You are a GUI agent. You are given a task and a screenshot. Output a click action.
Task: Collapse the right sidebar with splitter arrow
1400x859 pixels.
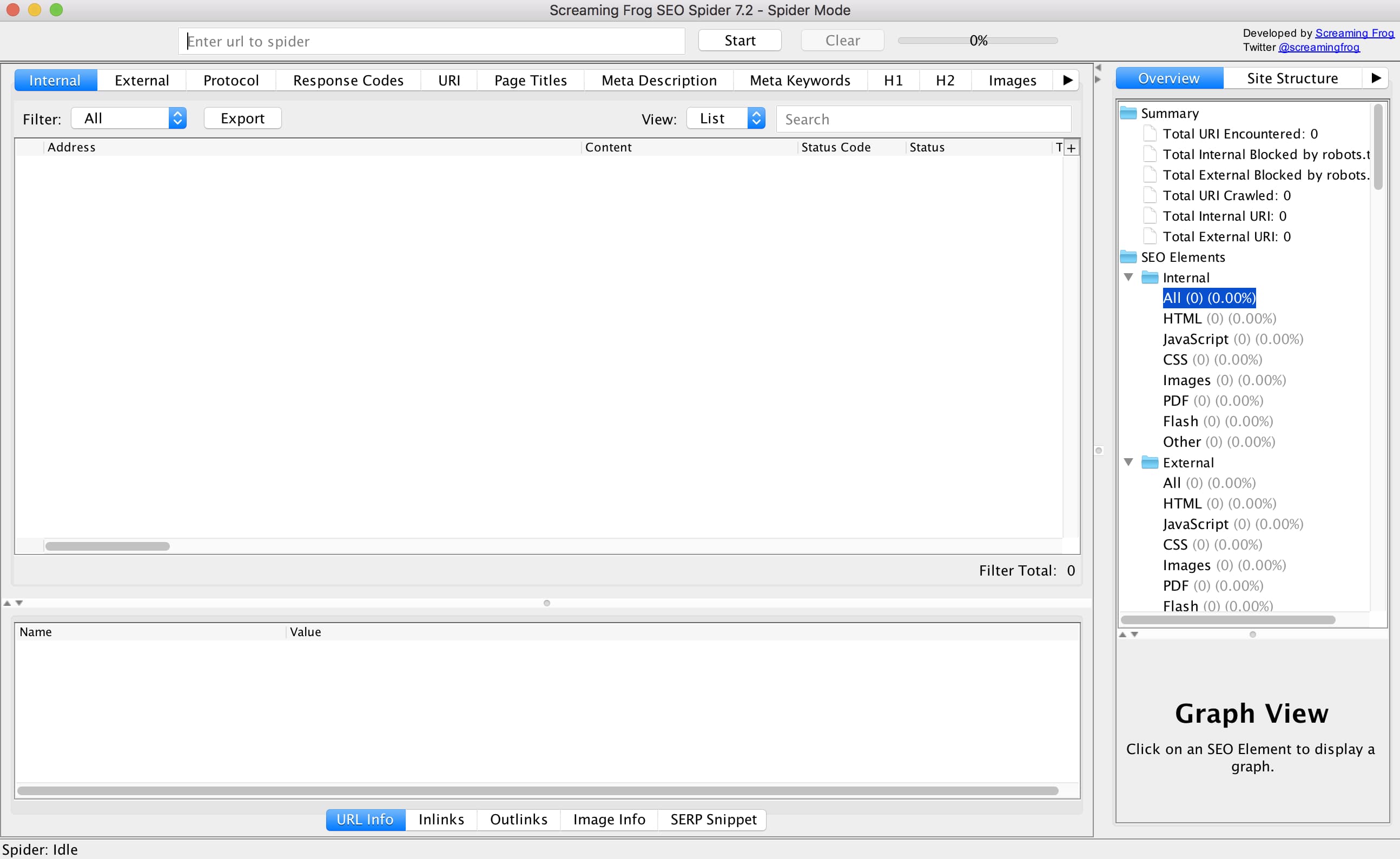(x=1098, y=80)
